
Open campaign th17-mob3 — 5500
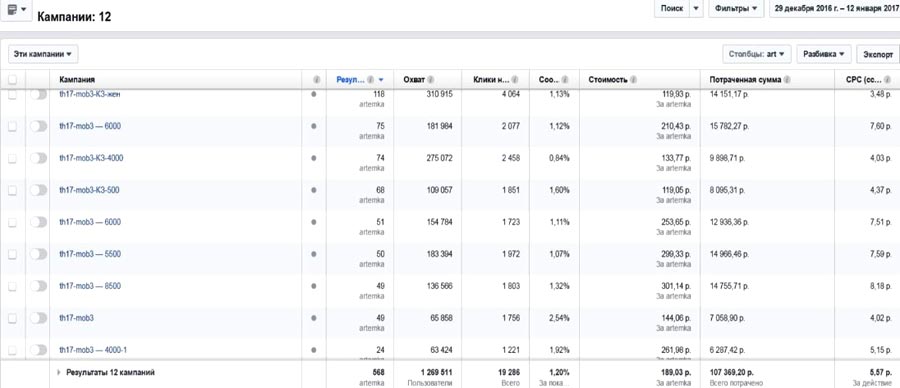click(90, 254)
